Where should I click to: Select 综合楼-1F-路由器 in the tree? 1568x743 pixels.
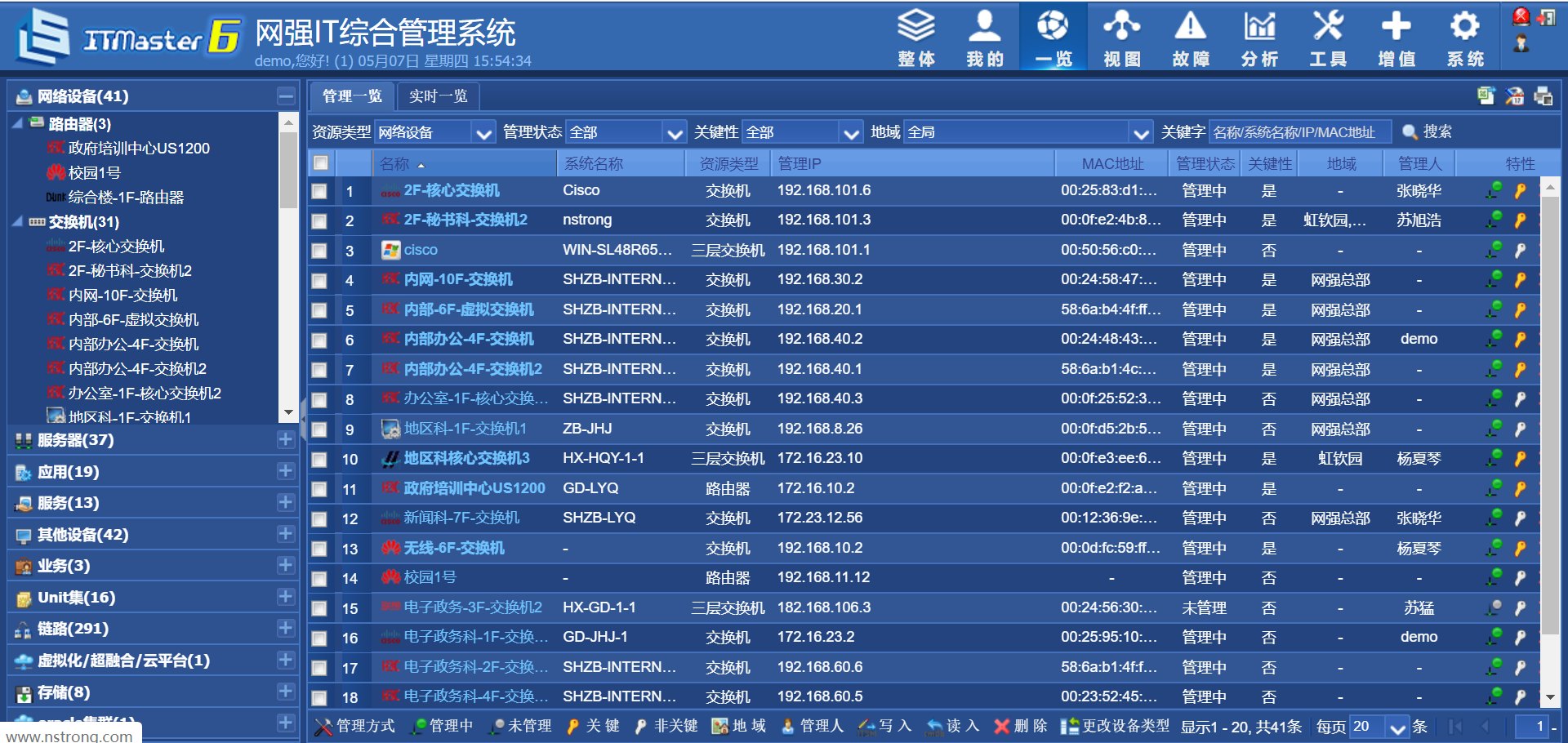(x=126, y=197)
